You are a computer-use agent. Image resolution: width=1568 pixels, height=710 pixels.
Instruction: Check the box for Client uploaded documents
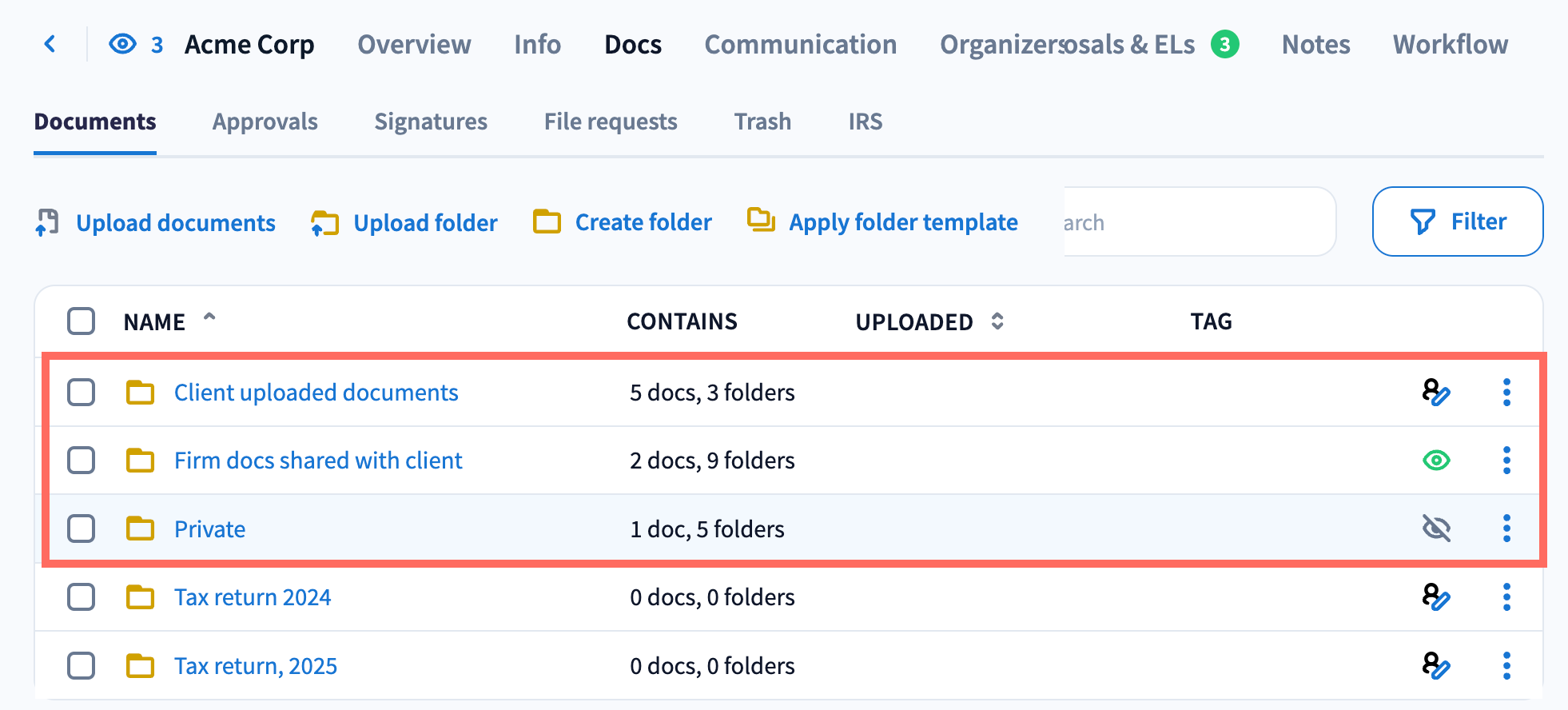(x=81, y=393)
